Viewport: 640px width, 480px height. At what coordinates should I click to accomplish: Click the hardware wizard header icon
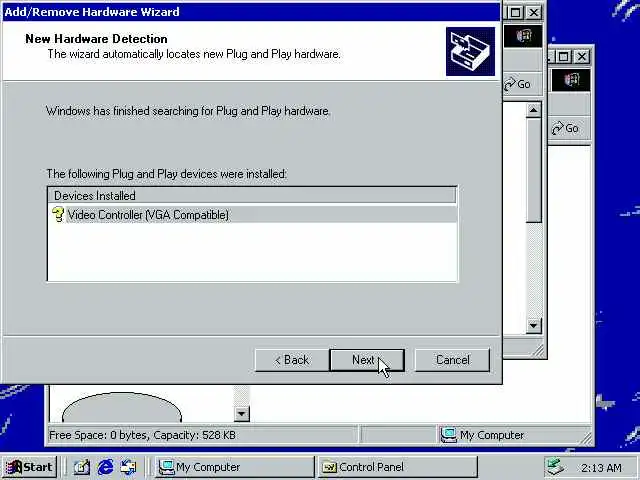(470, 51)
